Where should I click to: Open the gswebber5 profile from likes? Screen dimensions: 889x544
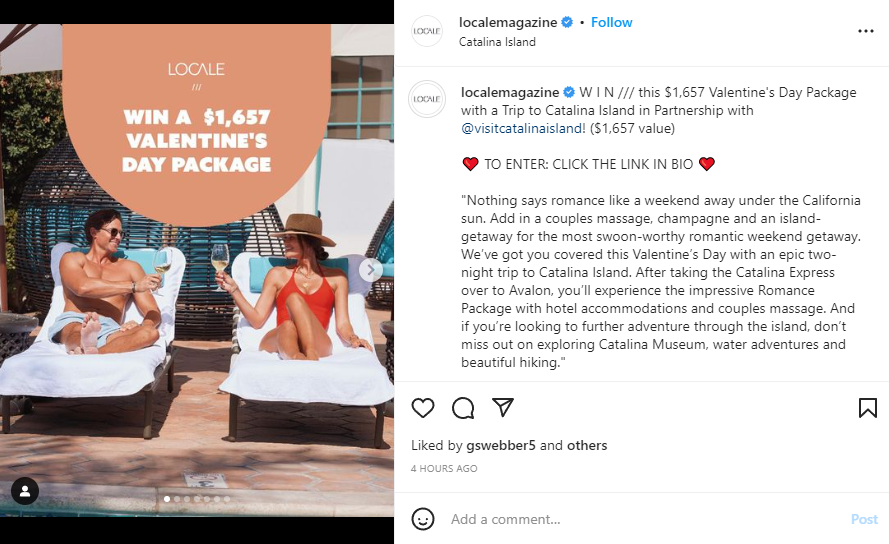501,445
